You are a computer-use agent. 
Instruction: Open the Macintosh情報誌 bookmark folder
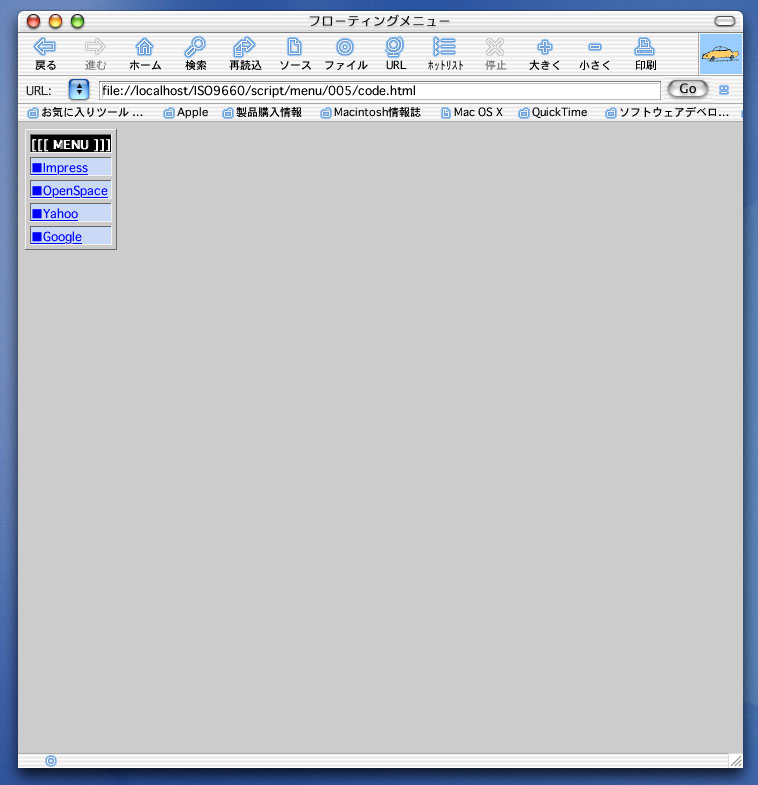tap(370, 113)
